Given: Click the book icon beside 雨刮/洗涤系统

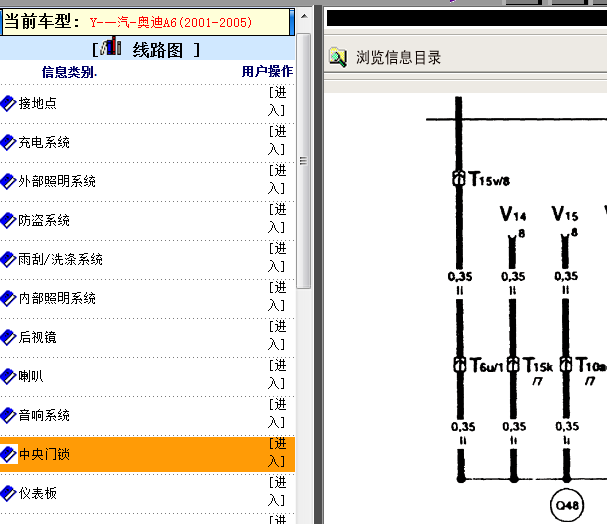Looking at the screenshot, I should tap(8, 259).
